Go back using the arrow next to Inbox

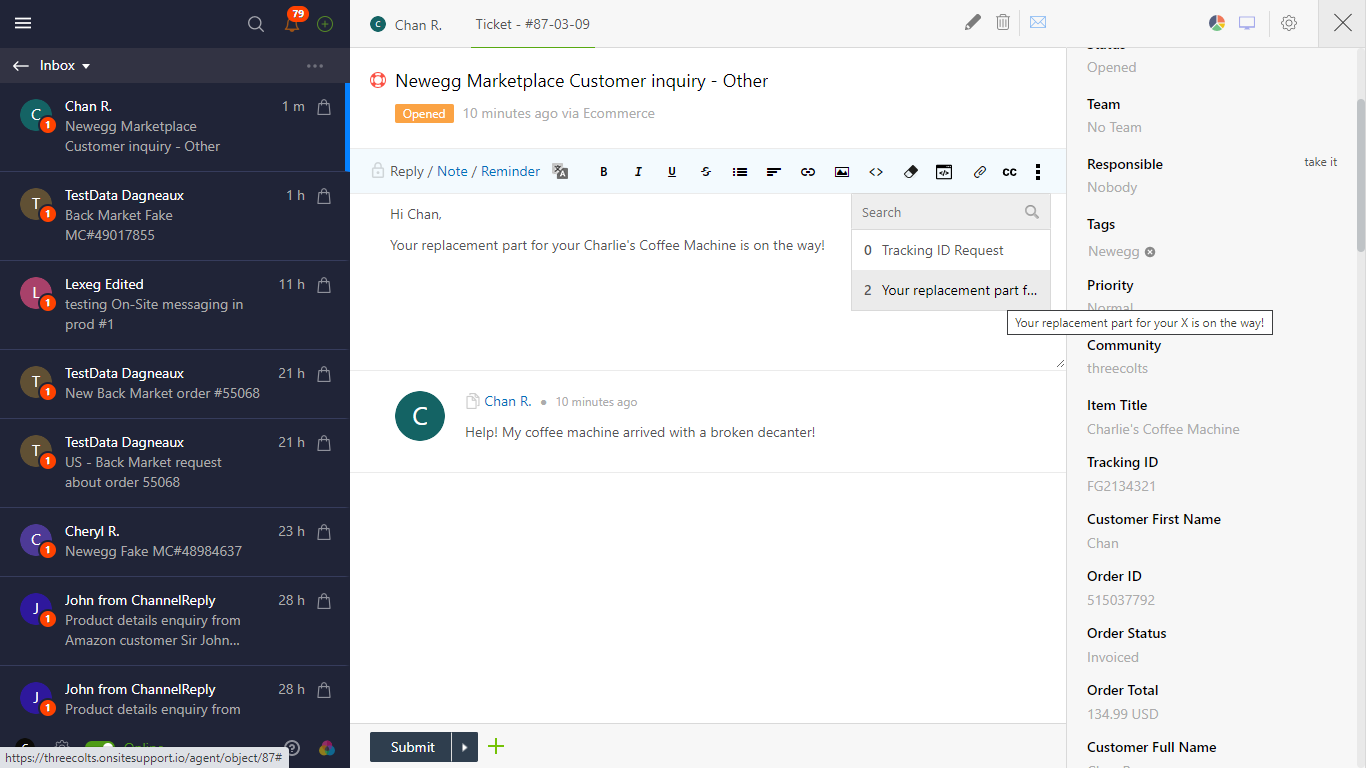[x=21, y=65]
